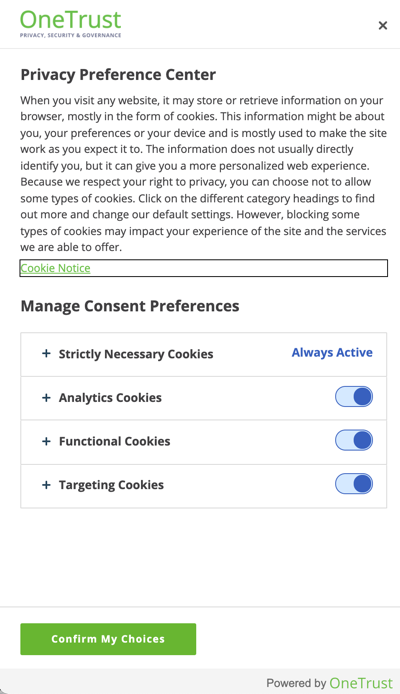This screenshot has height=694, width=400.
Task: Click plus icon beside Targeting Cookies
Action: tap(46, 485)
